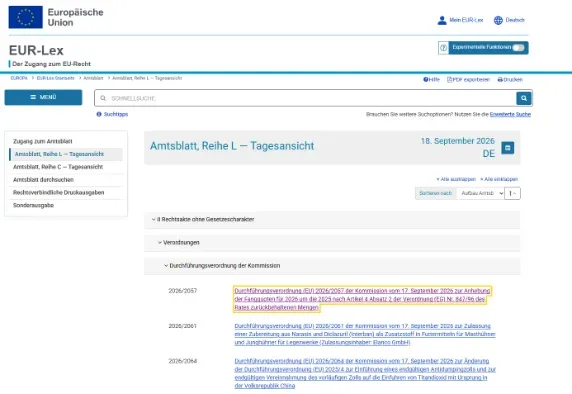572x394 pixels.
Task: Click EUR-Lex Startseite breadcrumb
Action: point(55,78)
